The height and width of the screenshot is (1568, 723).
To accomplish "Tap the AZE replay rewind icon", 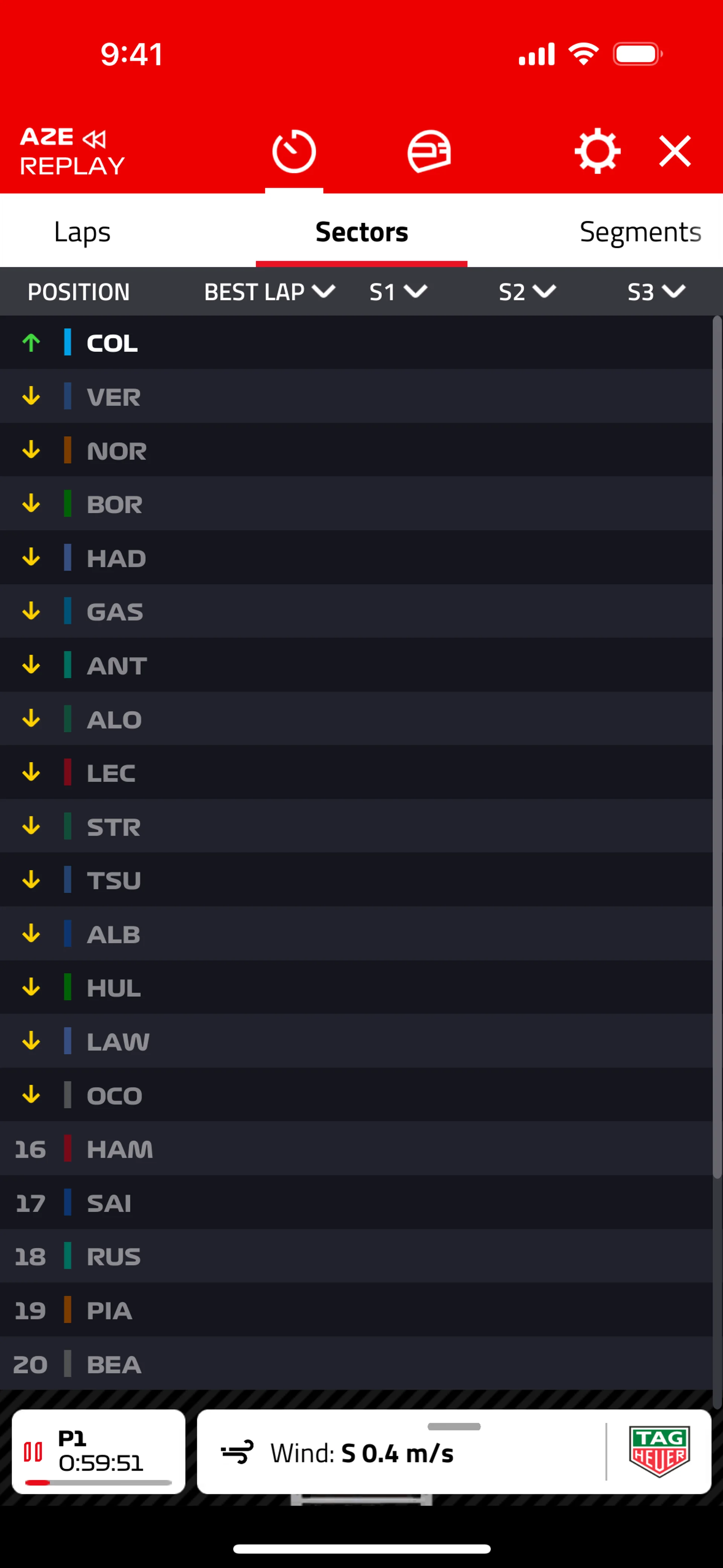I will pos(95,139).
